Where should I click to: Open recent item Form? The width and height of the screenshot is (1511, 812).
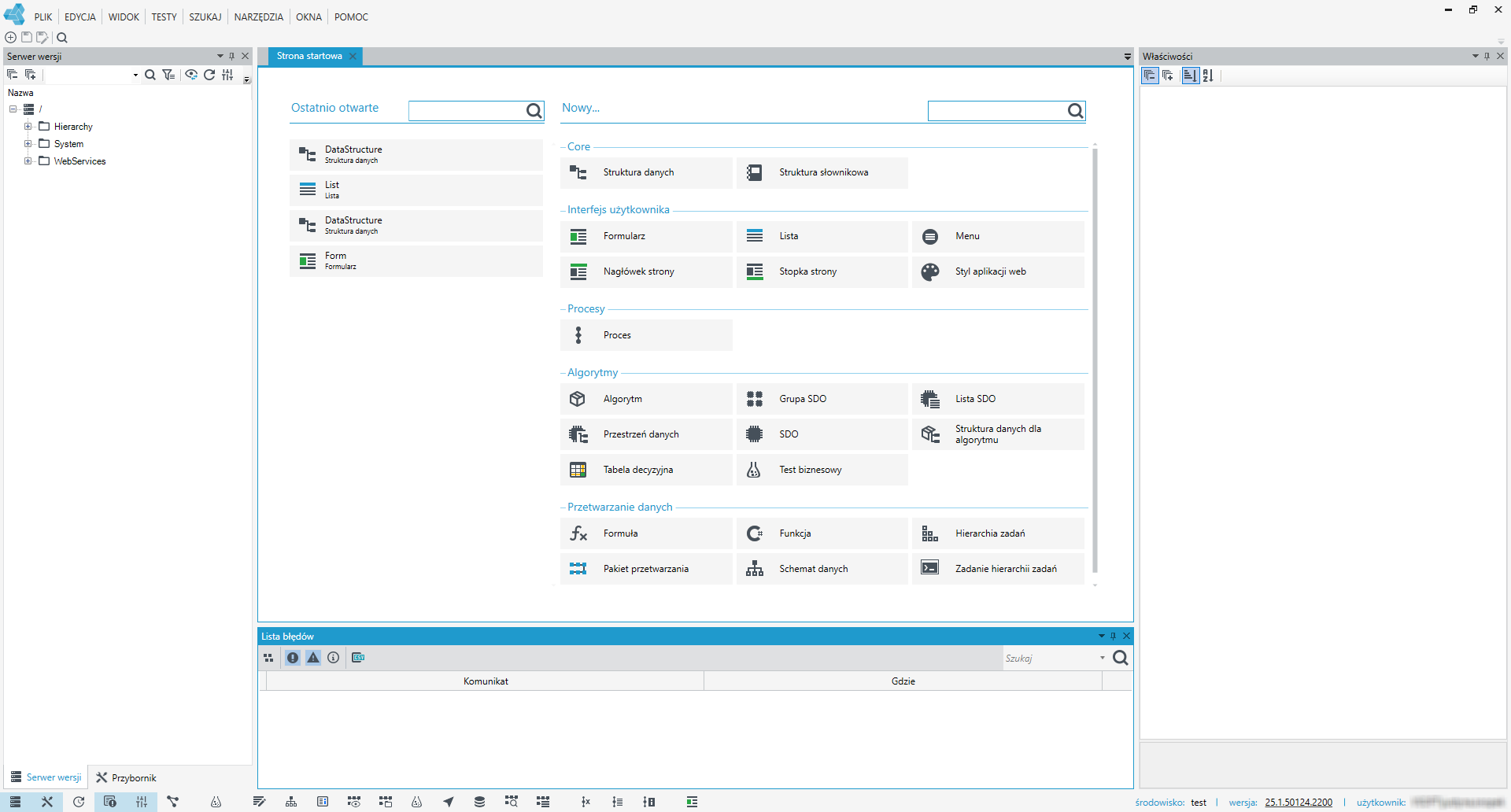click(416, 260)
